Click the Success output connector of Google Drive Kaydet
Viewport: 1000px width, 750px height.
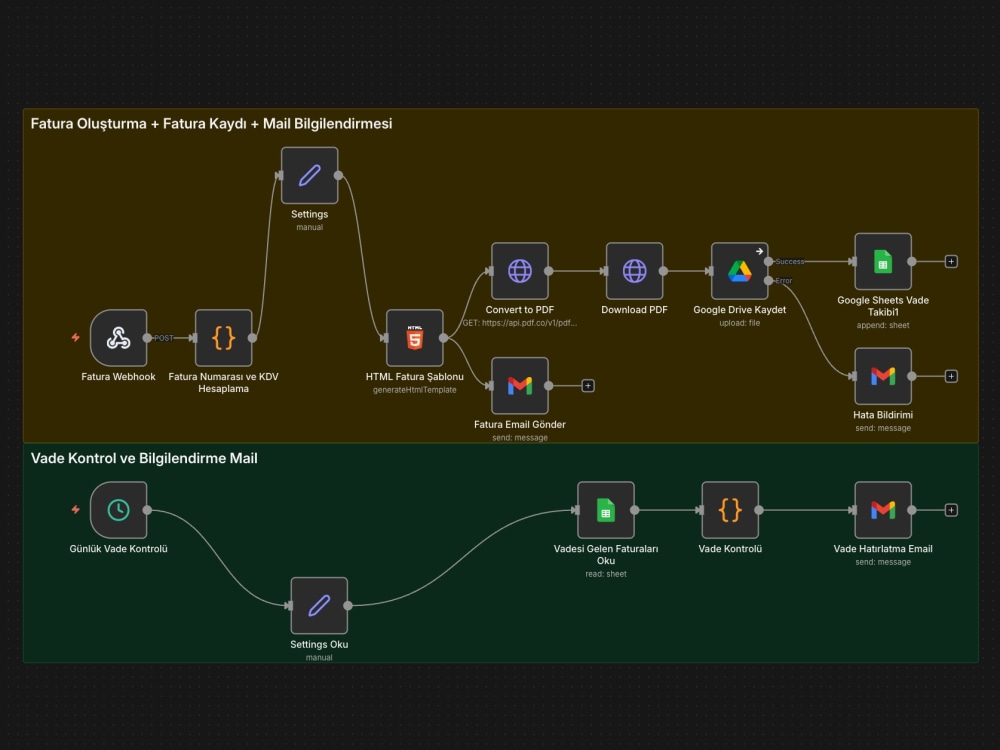click(768, 261)
